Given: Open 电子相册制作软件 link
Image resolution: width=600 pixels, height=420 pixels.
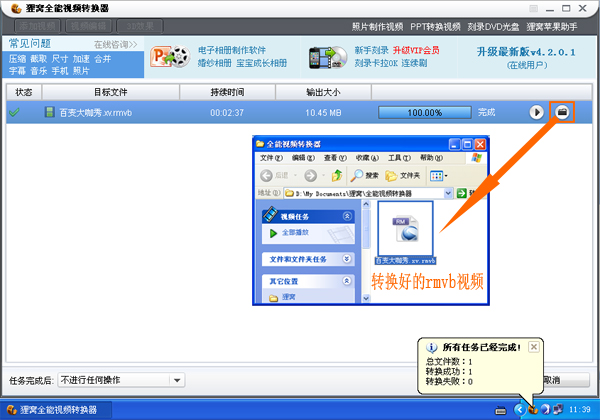Looking at the screenshot, I should (232, 50).
